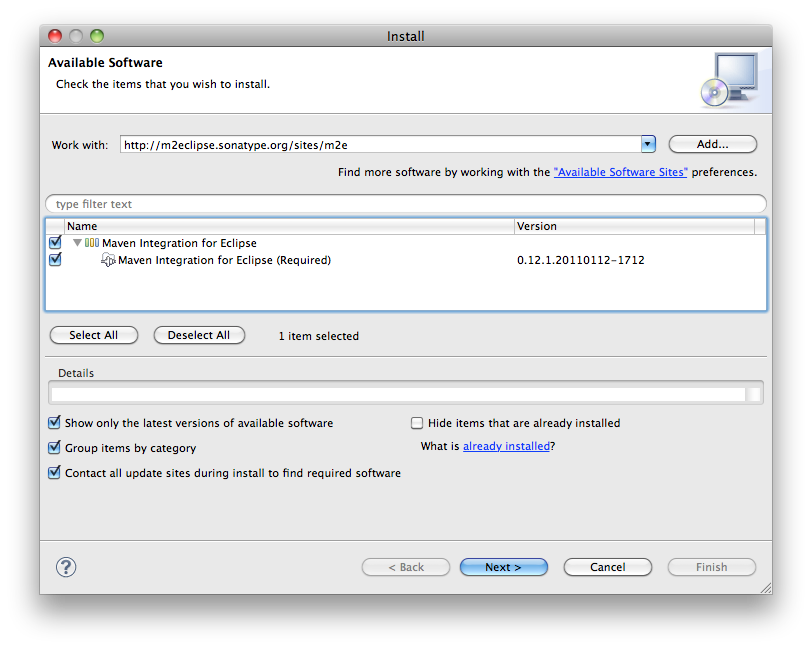
Task: Toggle Contact all update sites during install
Action: [x=55, y=473]
